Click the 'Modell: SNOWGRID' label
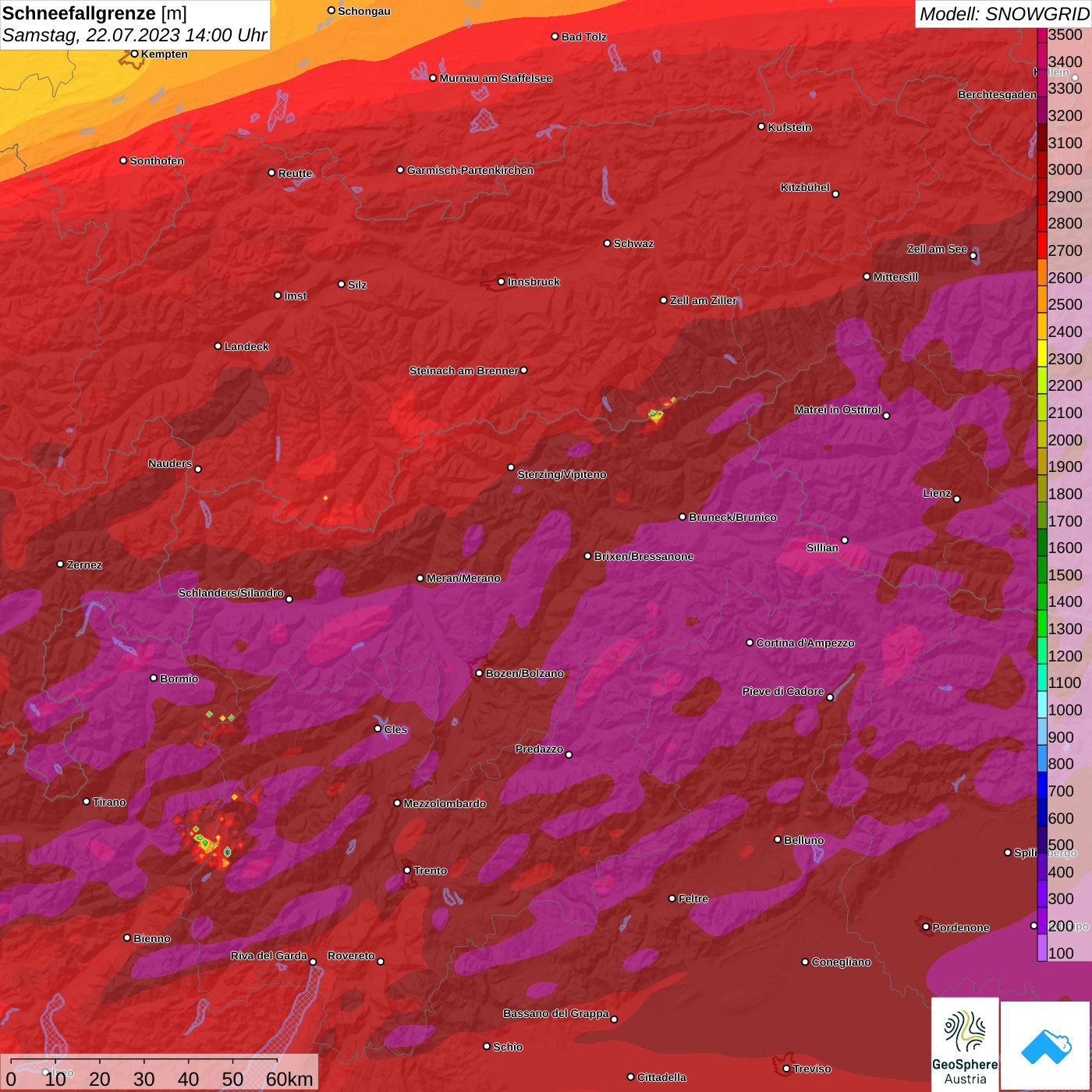The width and height of the screenshot is (1092, 1092). 1004,13
